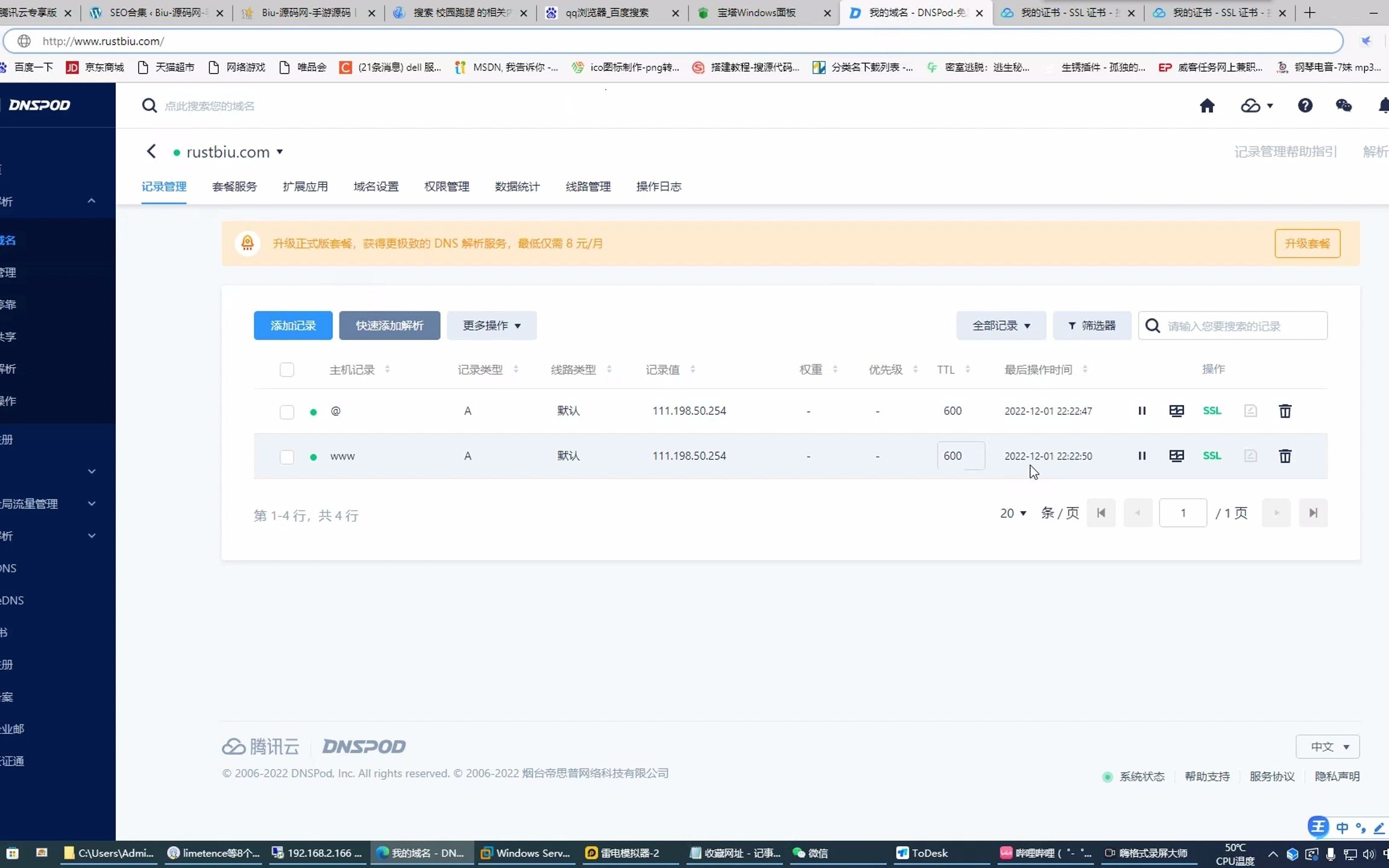This screenshot has height=868, width=1389.
Task: Click the domain search magnifier icon
Action: (x=149, y=106)
